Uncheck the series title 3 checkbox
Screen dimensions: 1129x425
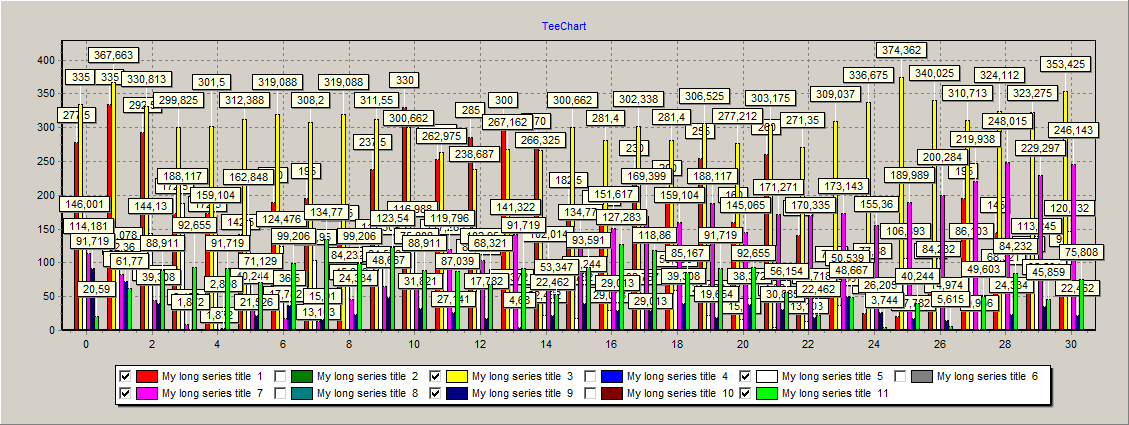pyautogui.click(x=435, y=376)
